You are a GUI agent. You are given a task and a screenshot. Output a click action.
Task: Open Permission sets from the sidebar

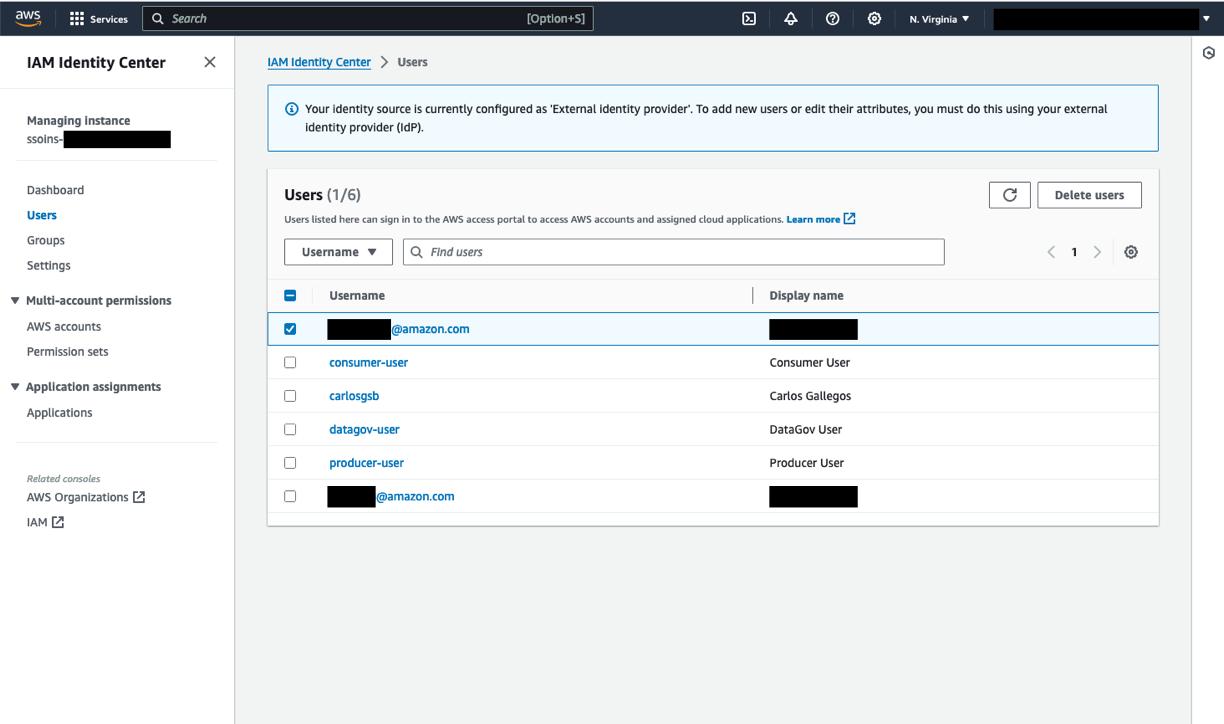point(67,351)
